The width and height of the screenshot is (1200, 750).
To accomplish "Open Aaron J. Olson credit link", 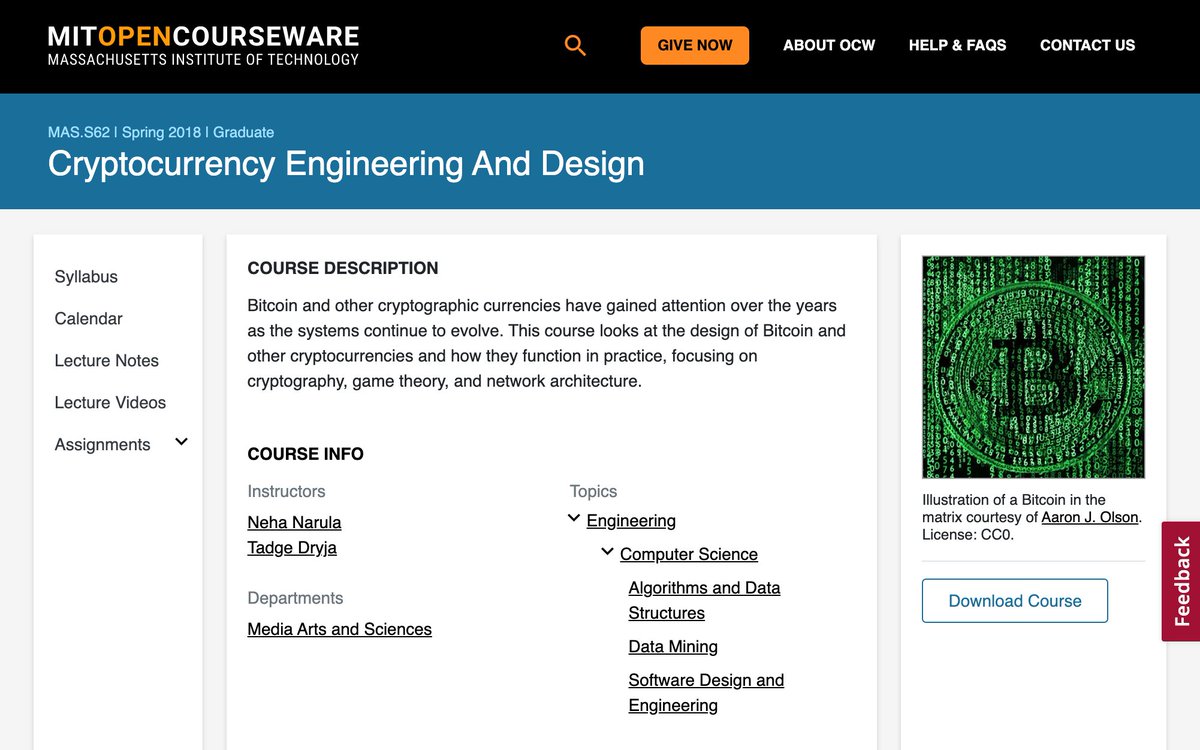I will pos(1090,517).
